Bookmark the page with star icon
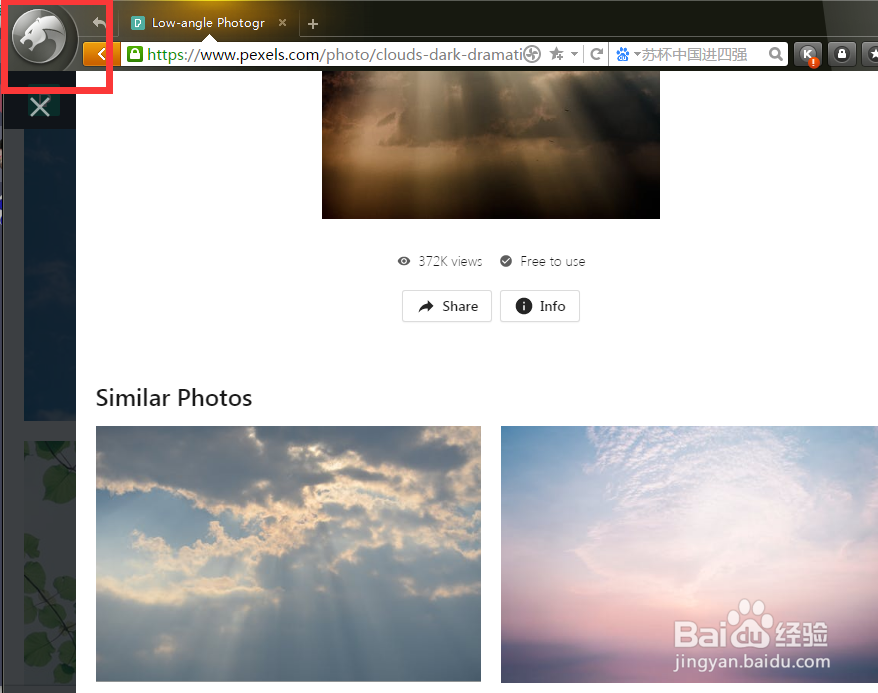The width and height of the screenshot is (878, 693). coord(556,54)
